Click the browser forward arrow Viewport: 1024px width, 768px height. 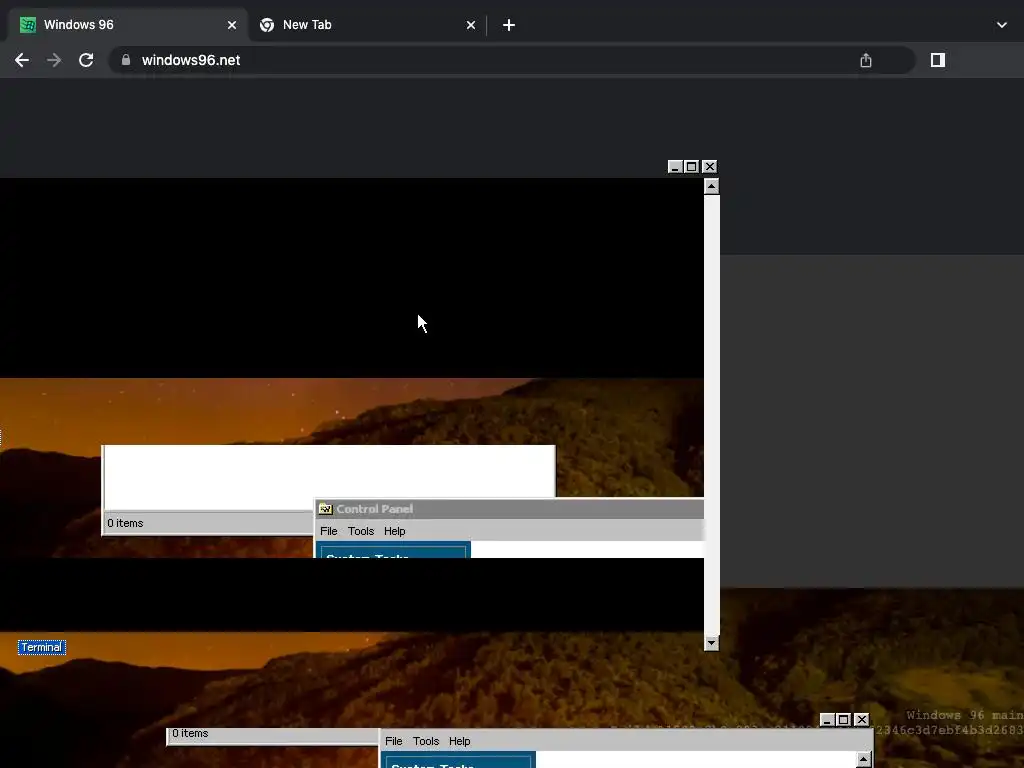tap(54, 60)
